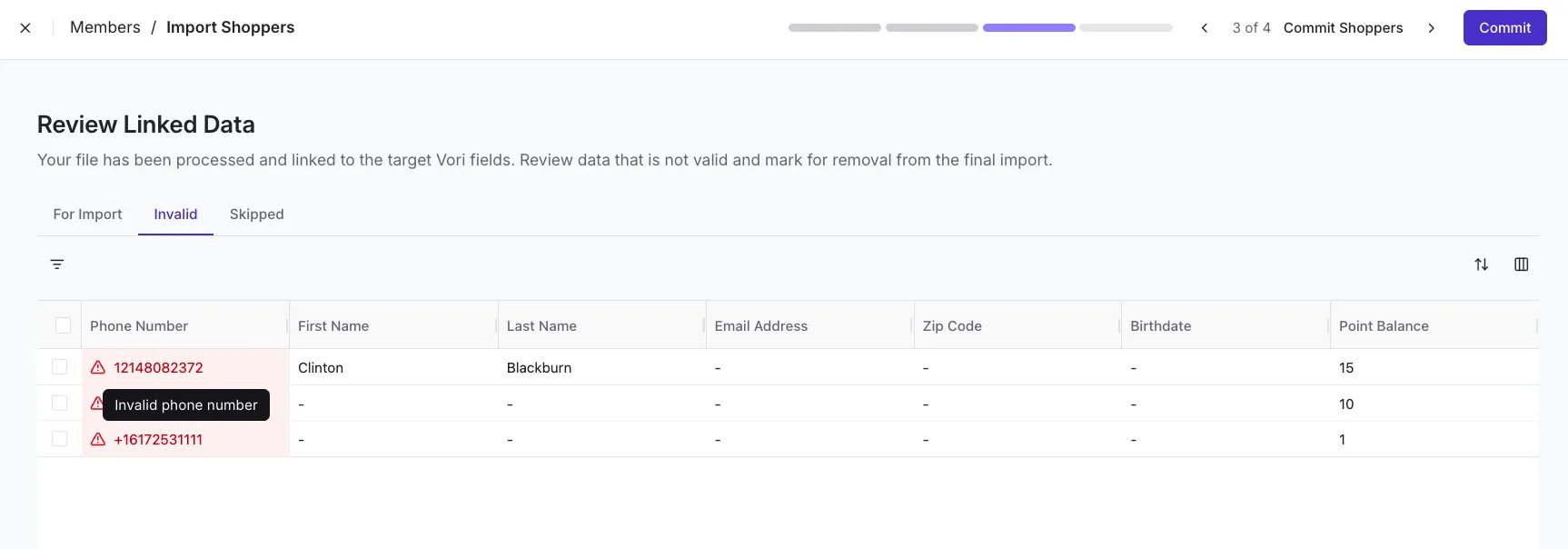
Task: Switch to the For Import tab
Action: 87,215
